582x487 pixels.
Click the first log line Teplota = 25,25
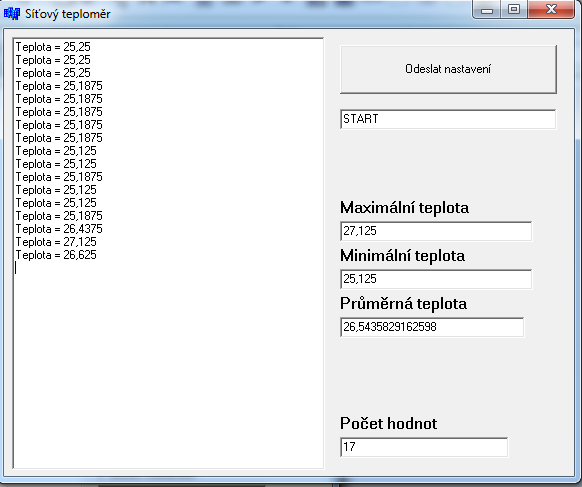coord(53,47)
